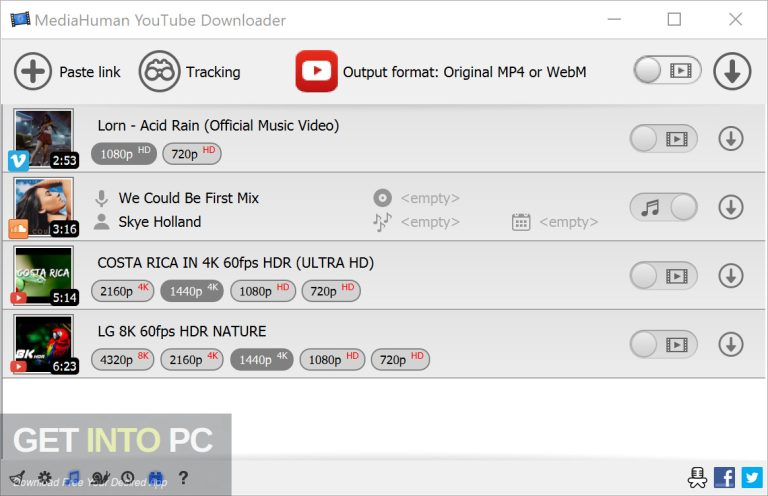
Task: Click the COSTA RICA IN 4K 60fps HDR title
Action: click(x=236, y=262)
